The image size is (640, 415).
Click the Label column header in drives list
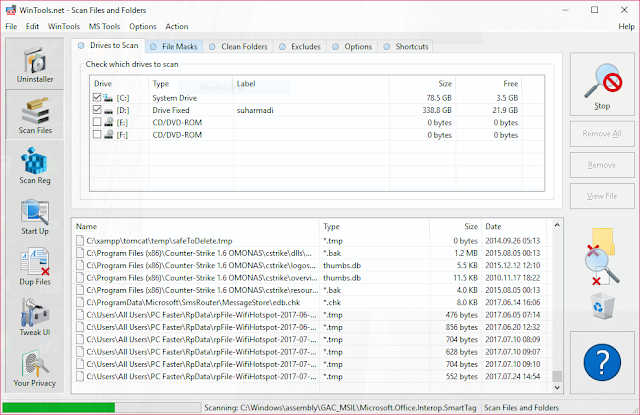point(311,84)
